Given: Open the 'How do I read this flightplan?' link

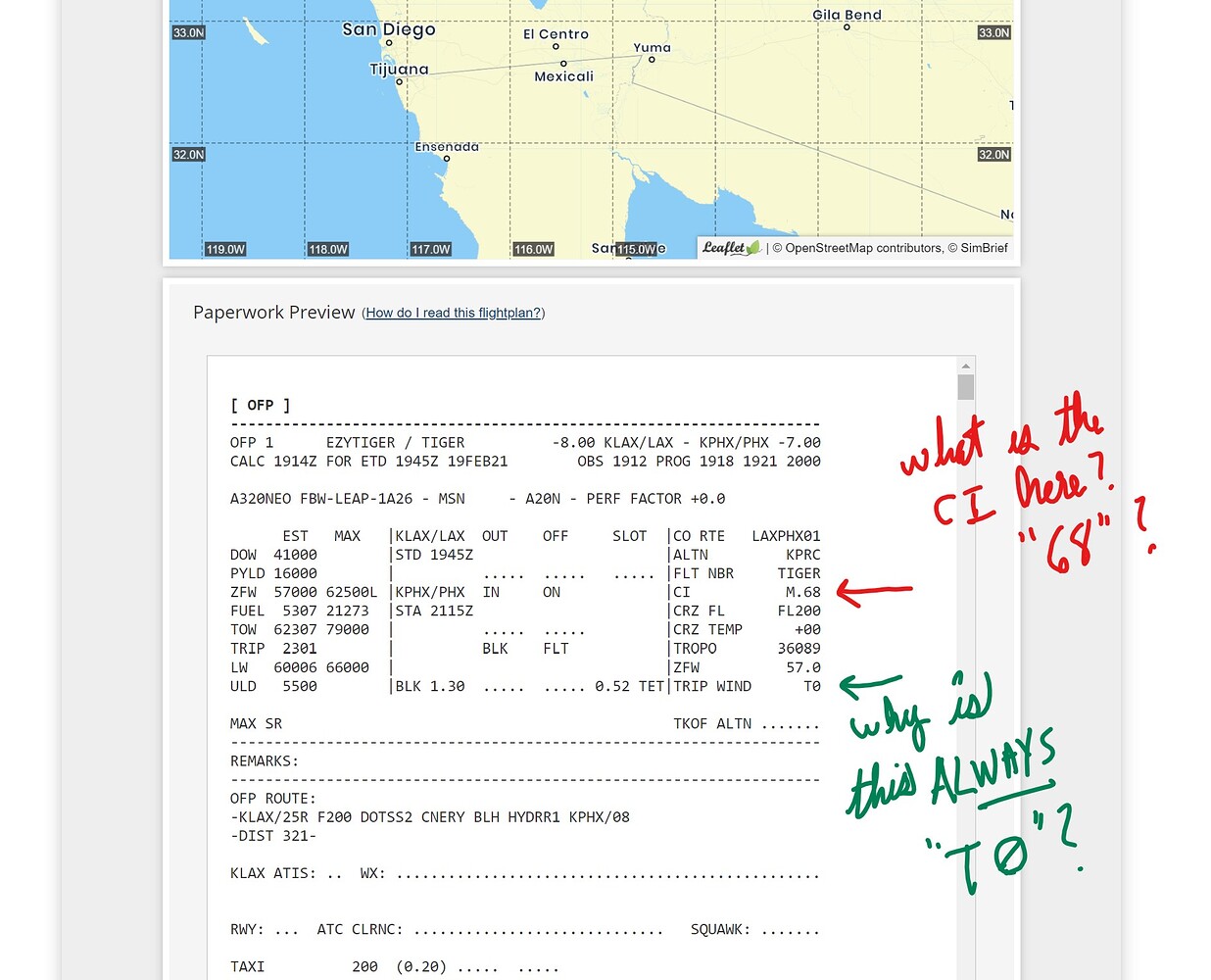Looking at the screenshot, I should pos(453,313).
